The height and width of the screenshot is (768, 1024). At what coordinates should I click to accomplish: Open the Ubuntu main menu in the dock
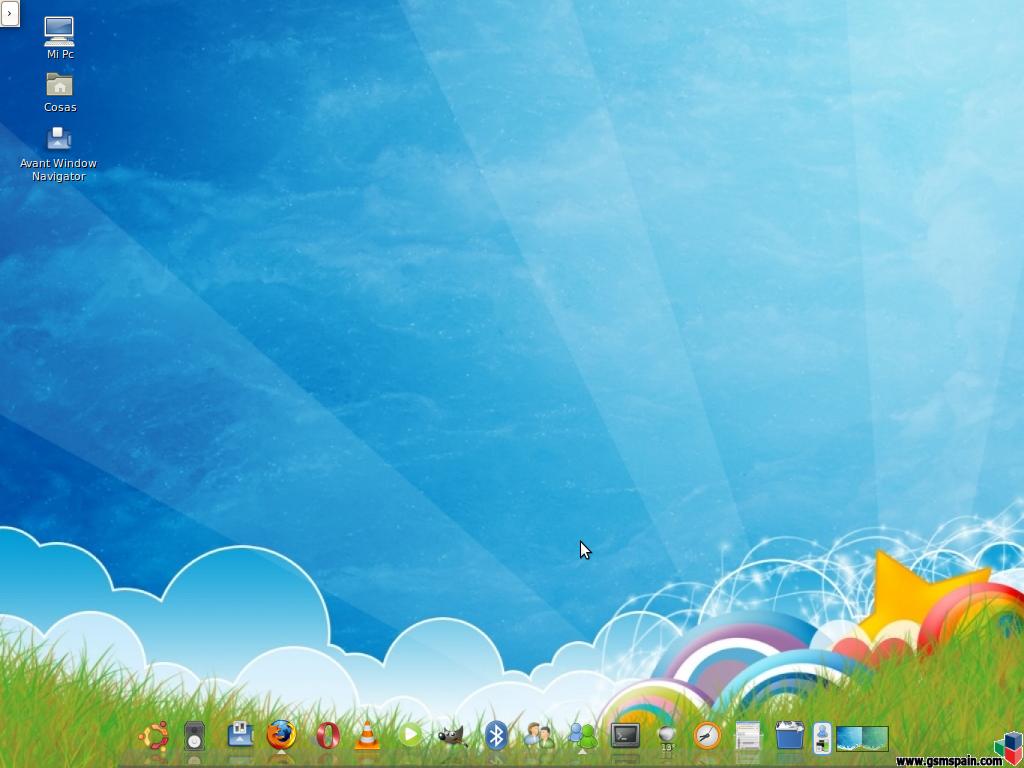pyautogui.click(x=155, y=736)
